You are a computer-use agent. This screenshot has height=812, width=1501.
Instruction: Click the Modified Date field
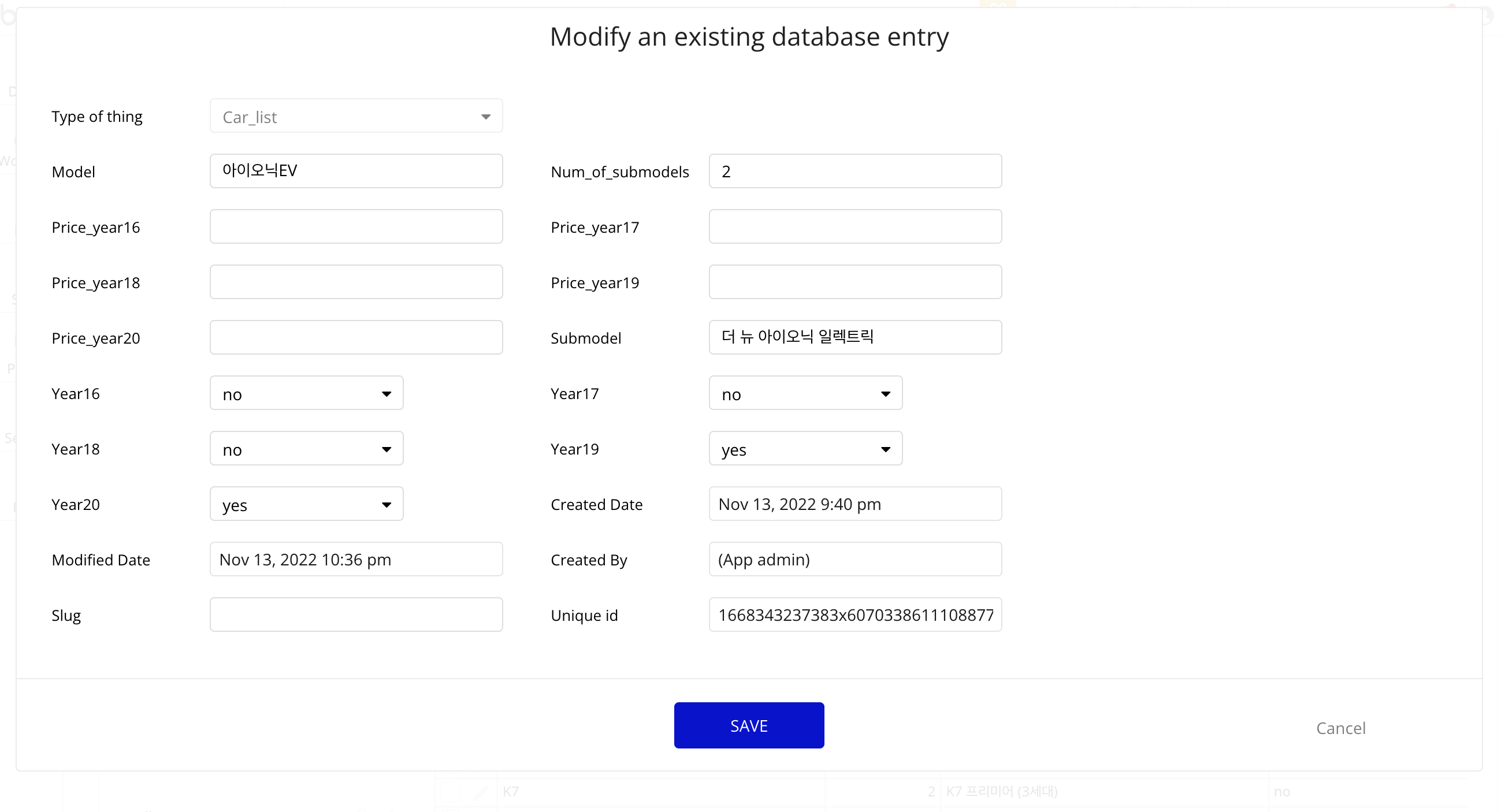[x=355, y=560]
